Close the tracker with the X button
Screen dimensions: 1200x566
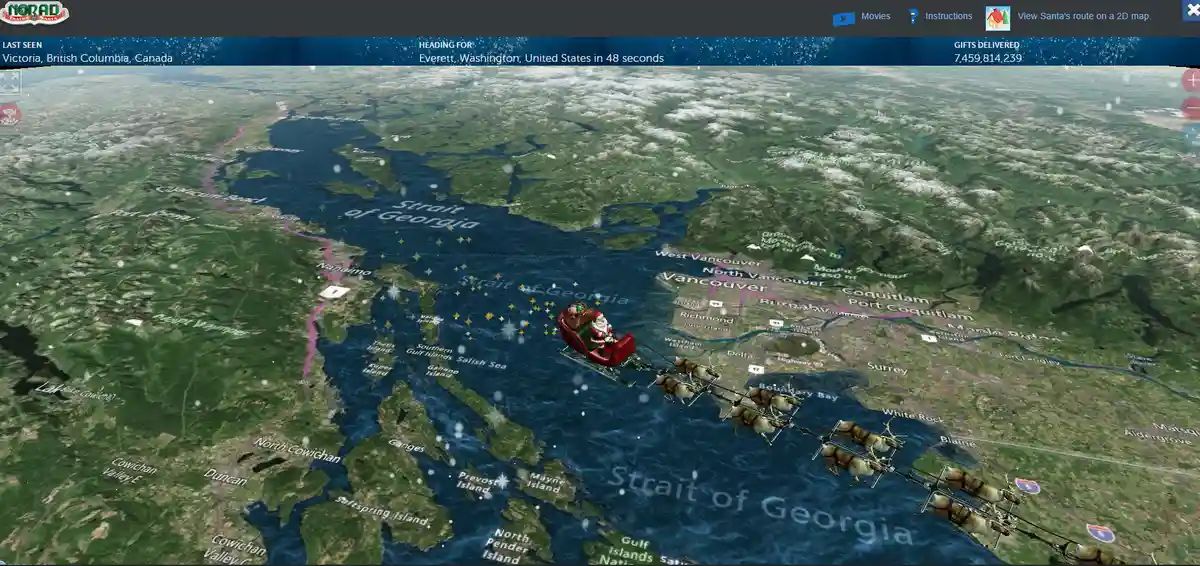tap(1190, 10)
